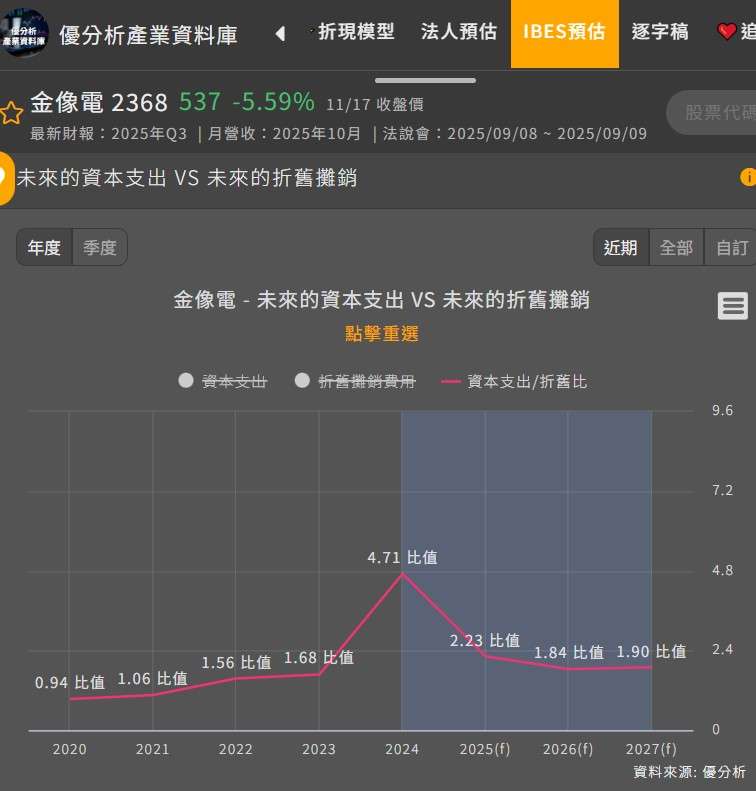Click the orange info icon beside the section title
756x791 pixels.
pos(748,177)
